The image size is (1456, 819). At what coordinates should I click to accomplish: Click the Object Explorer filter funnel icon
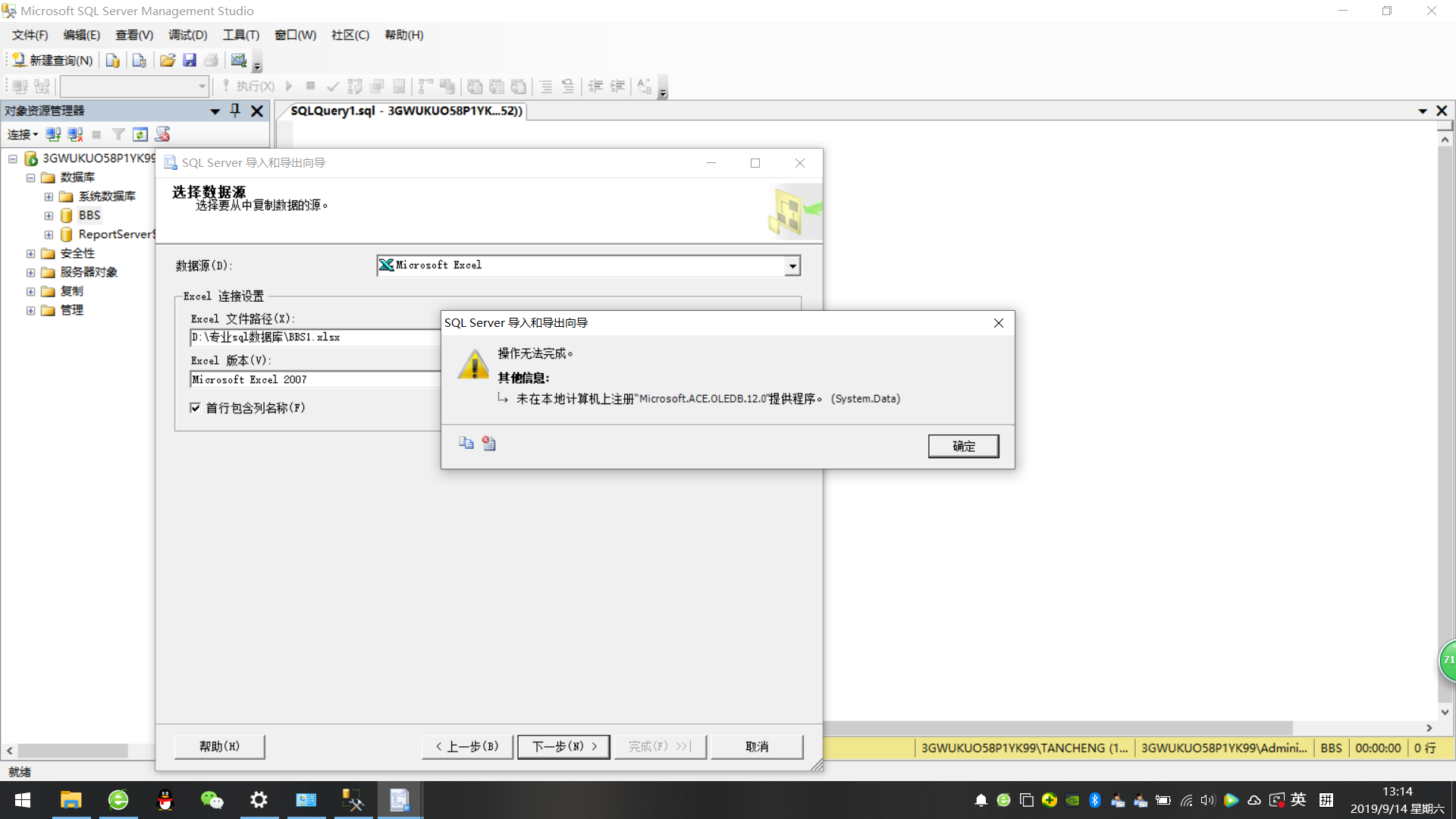point(118,135)
